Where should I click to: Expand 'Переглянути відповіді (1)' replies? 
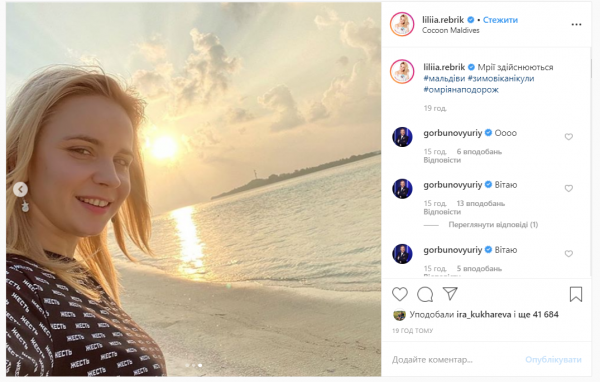493,225
